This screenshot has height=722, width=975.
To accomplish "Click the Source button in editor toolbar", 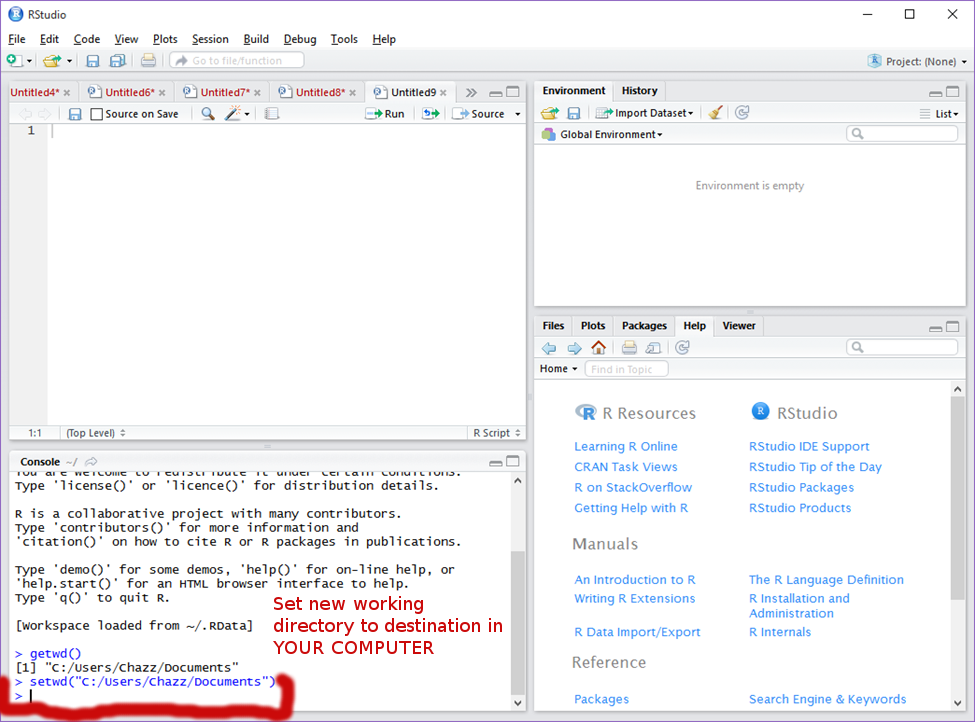I will click(x=478, y=114).
